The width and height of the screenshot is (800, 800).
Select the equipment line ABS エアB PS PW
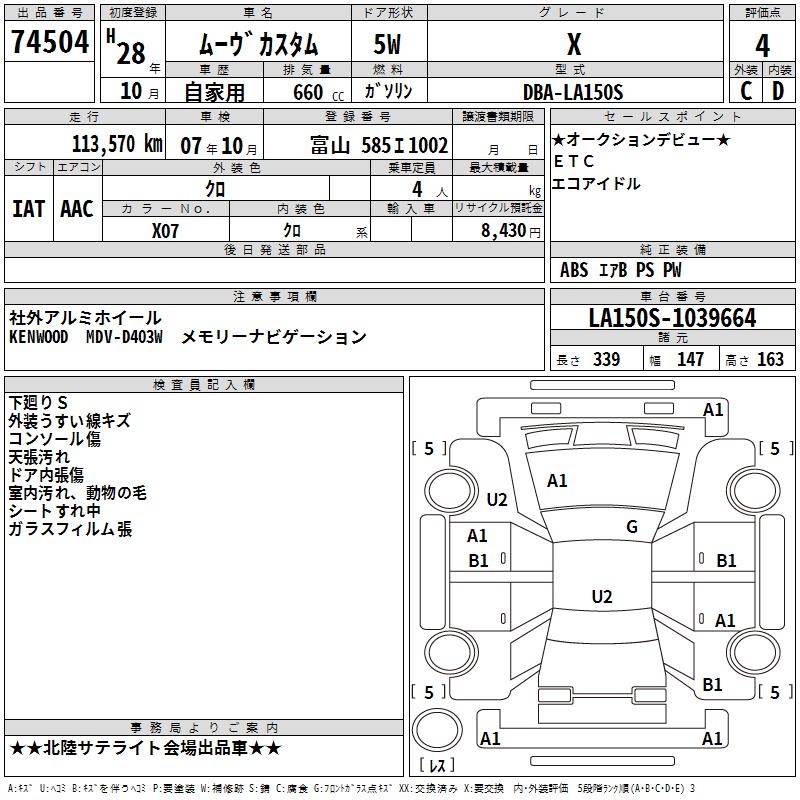pyautogui.click(x=620, y=270)
